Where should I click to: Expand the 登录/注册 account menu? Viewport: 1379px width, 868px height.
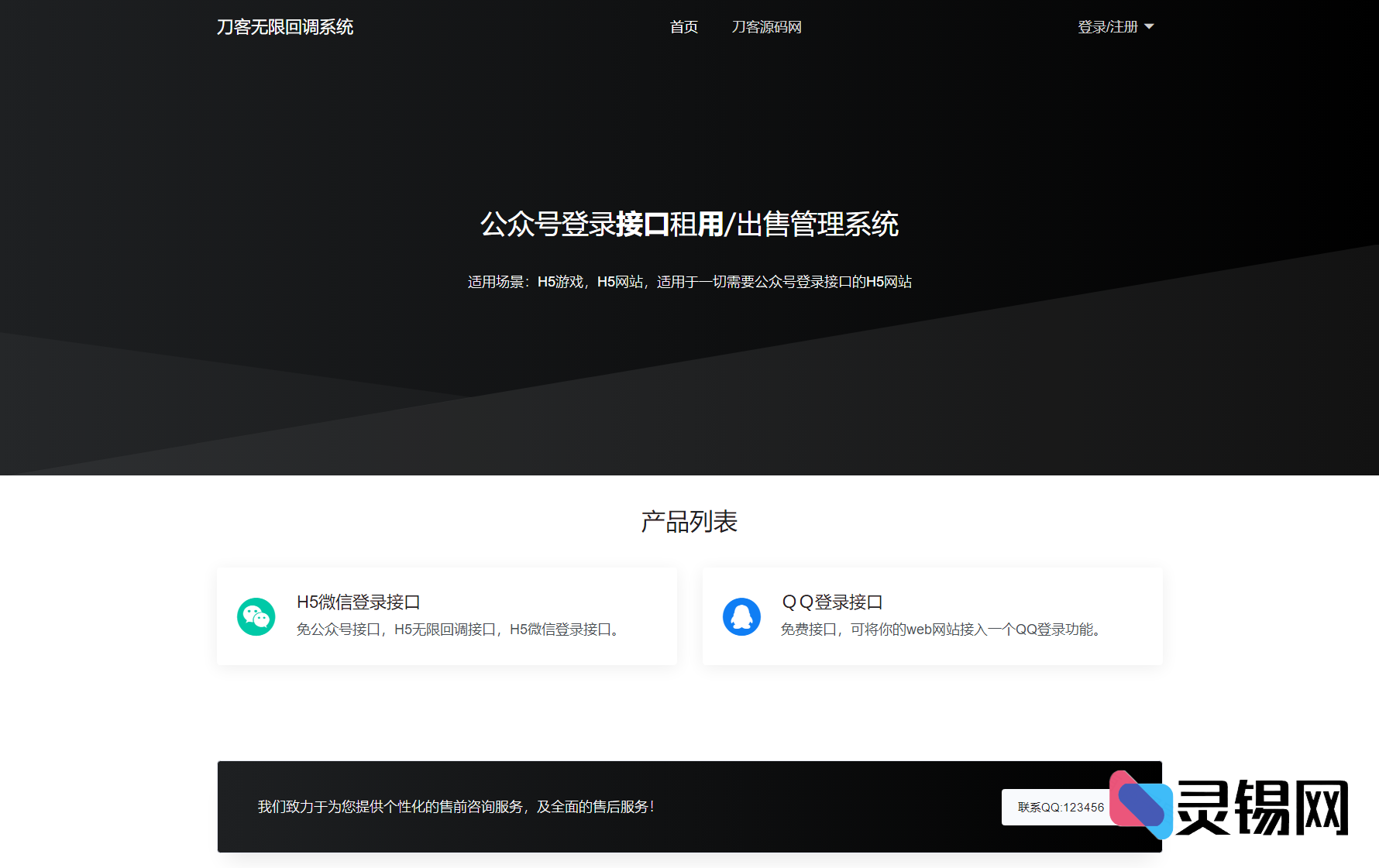tap(1116, 27)
